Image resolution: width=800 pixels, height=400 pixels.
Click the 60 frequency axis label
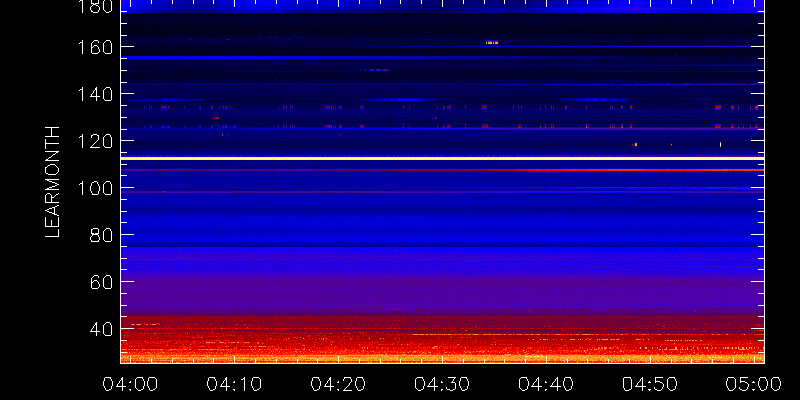(x=102, y=282)
